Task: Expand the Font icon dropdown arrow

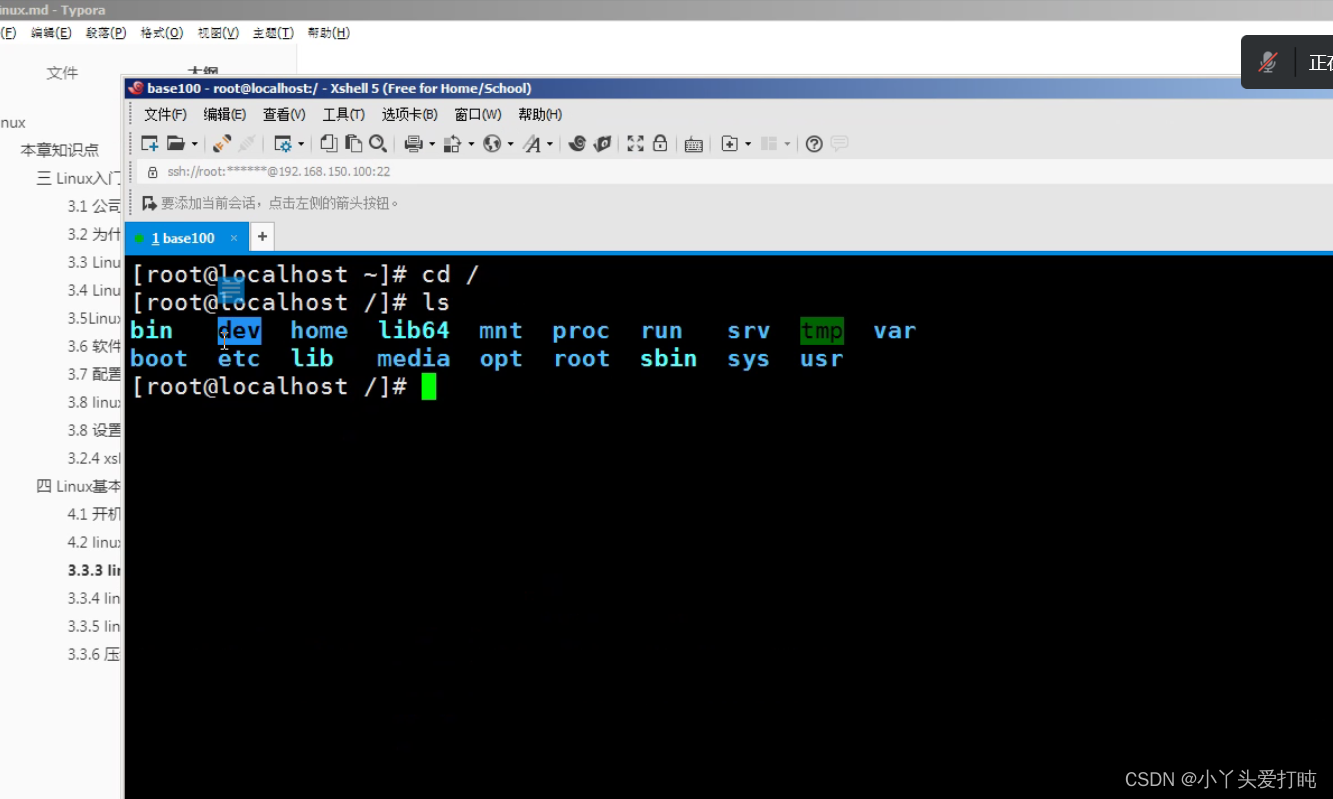Action: pos(550,144)
